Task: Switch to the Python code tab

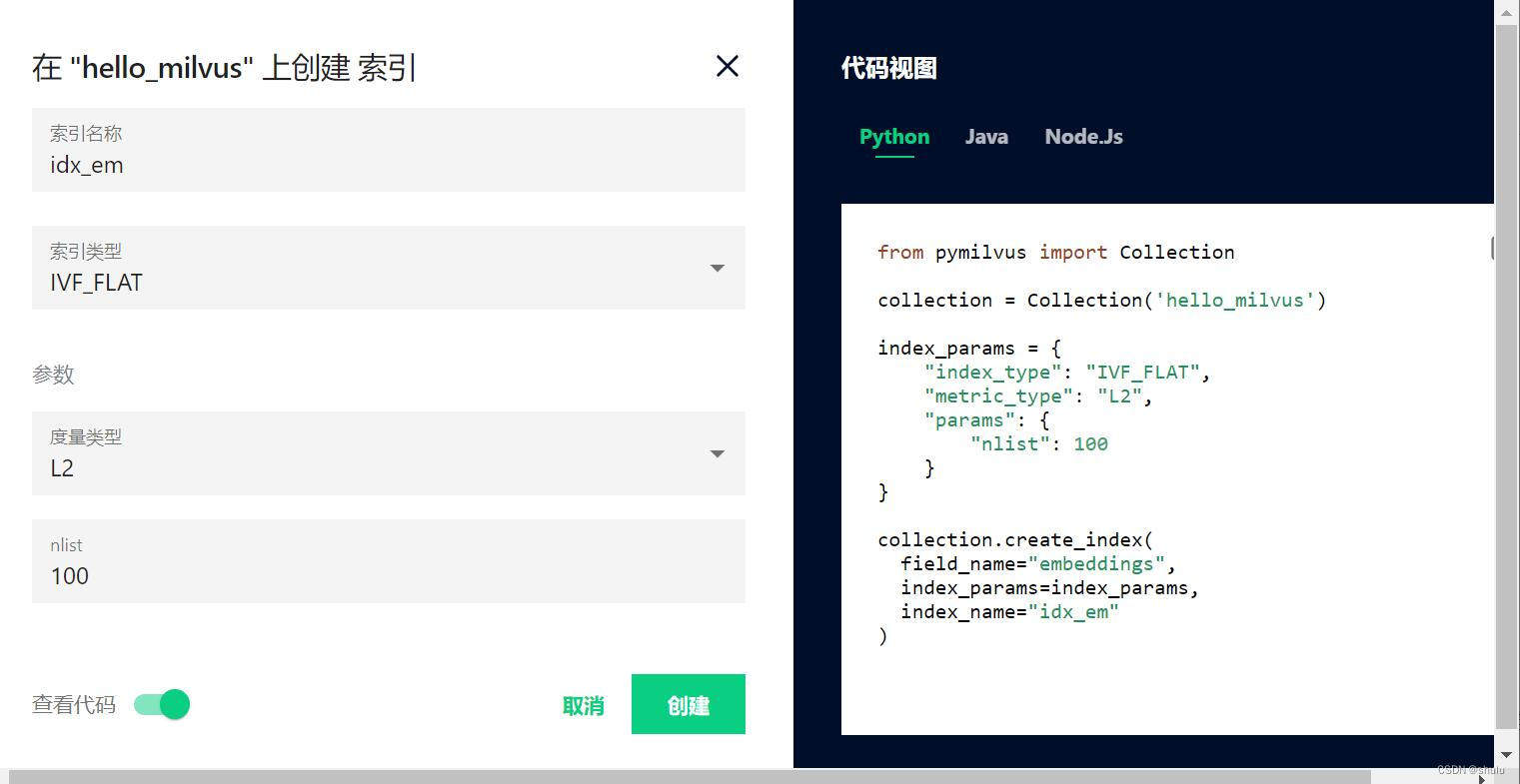Action: click(x=894, y=137)
